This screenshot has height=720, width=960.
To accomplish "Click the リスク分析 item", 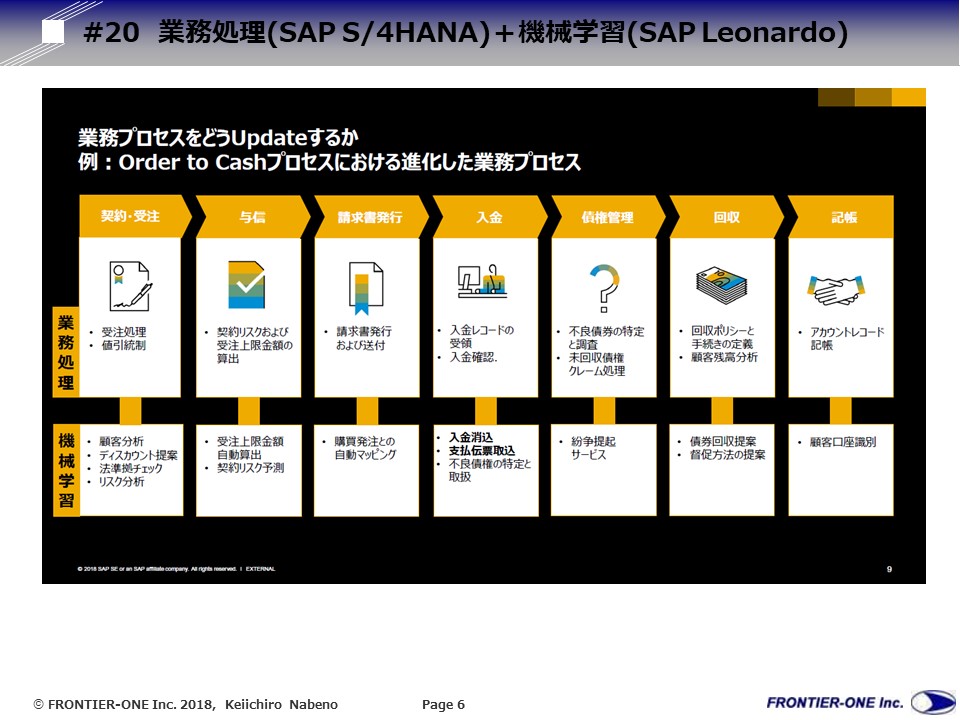I will pyautogui.click(x=121, y=482).
